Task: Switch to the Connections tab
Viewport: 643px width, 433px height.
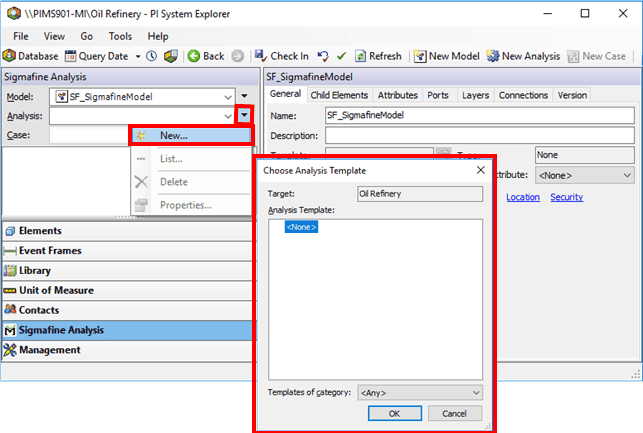Action: 523,95
